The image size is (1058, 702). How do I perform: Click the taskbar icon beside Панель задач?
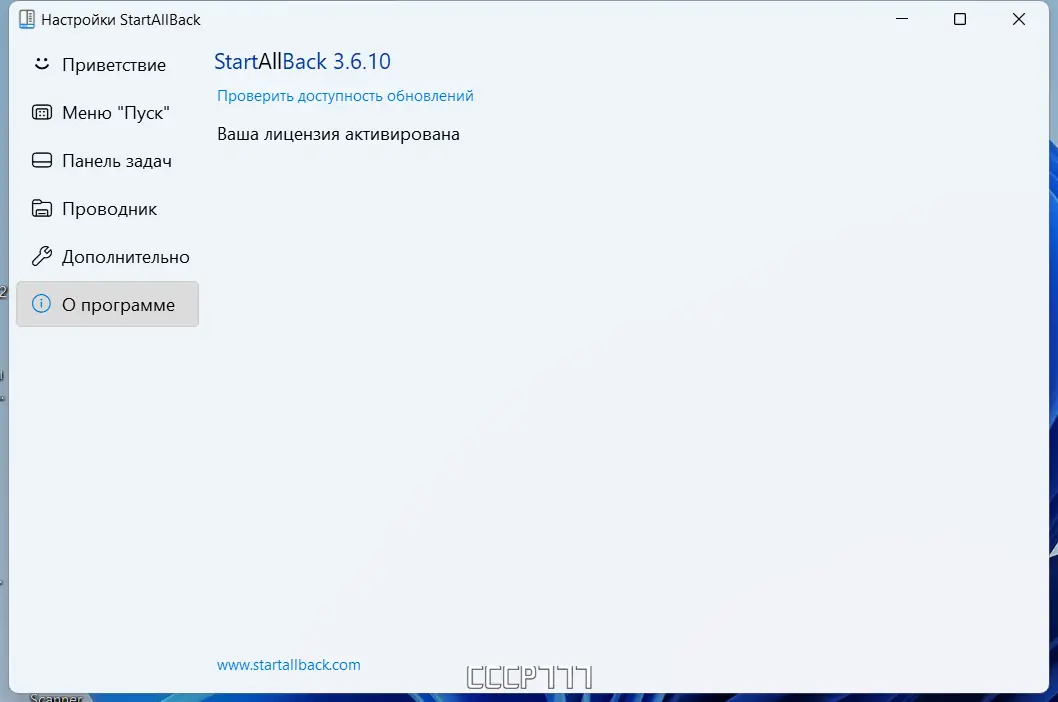[x=41, y=160]
